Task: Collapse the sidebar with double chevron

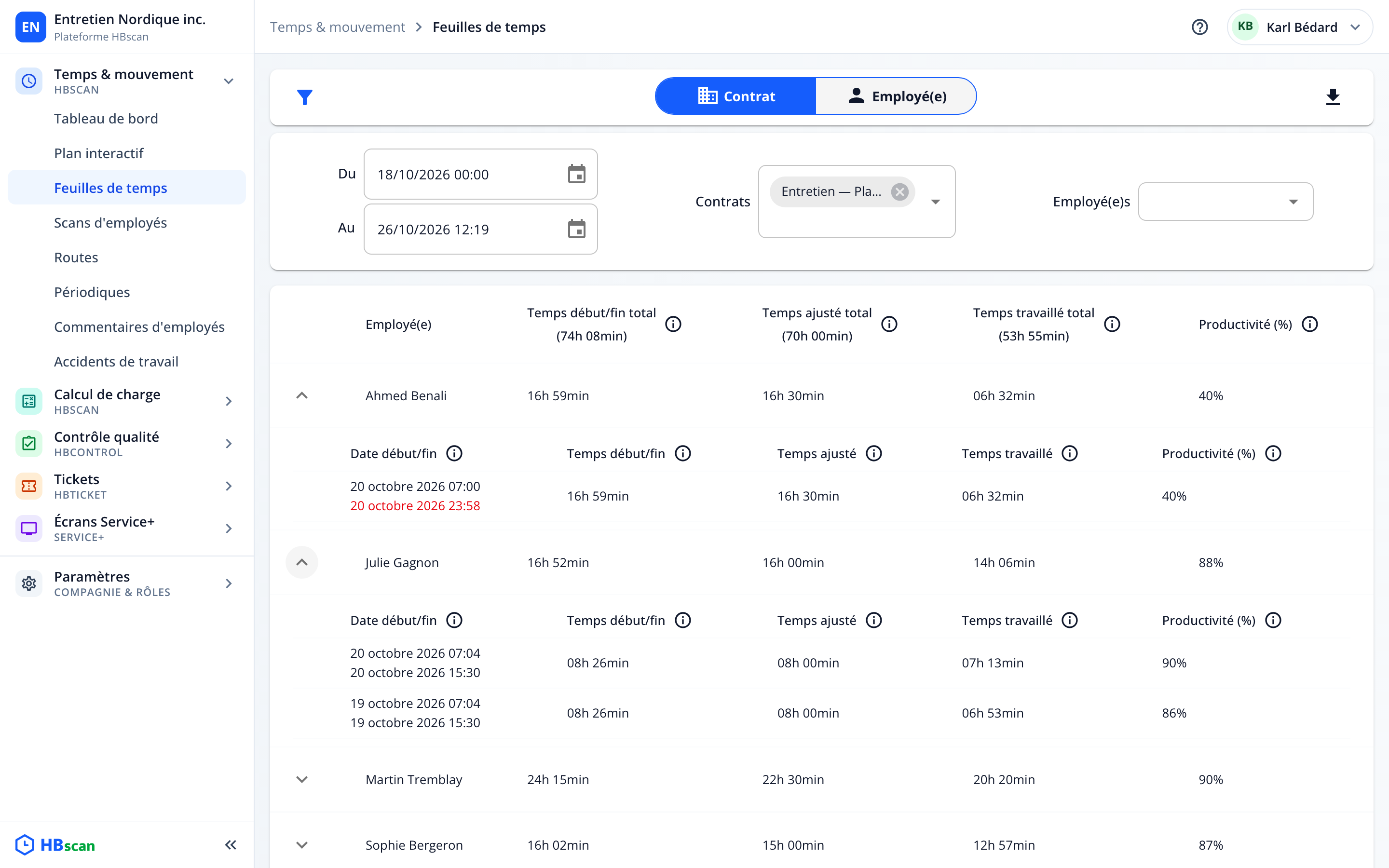Action: pyautogui.click(x=231, y=844)
